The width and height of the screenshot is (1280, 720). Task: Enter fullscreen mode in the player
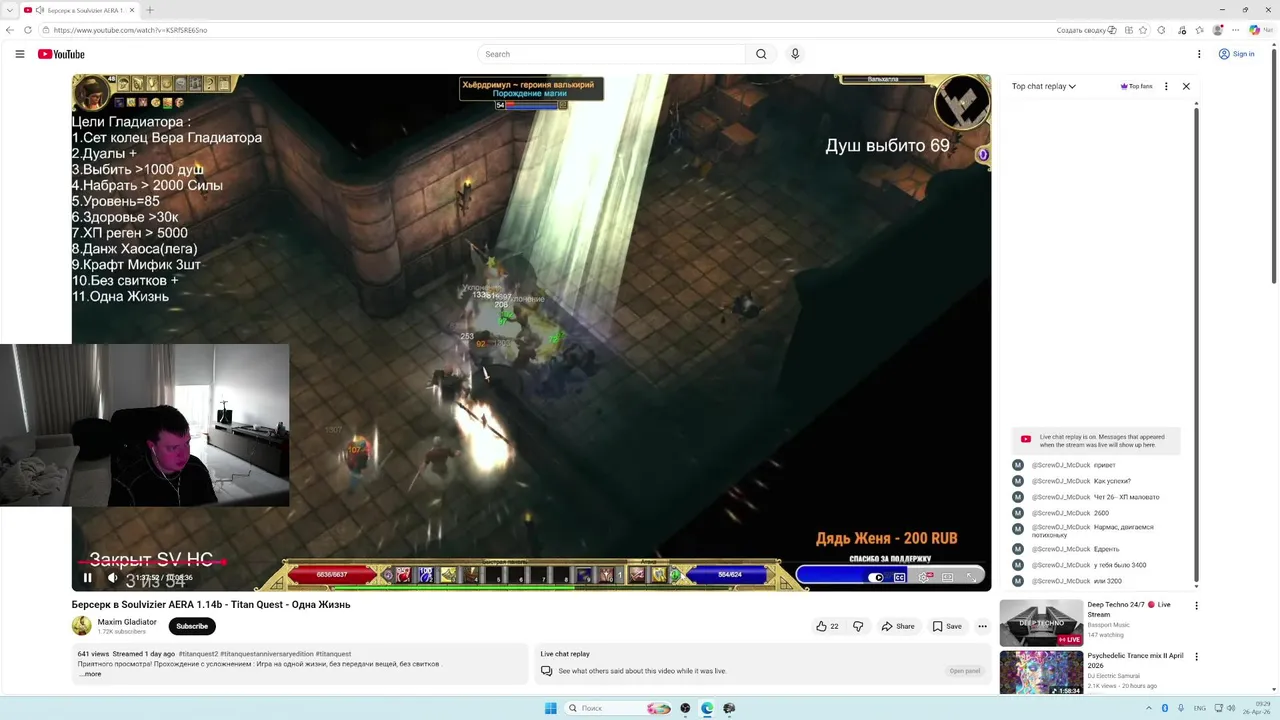(x=971, y=577)
